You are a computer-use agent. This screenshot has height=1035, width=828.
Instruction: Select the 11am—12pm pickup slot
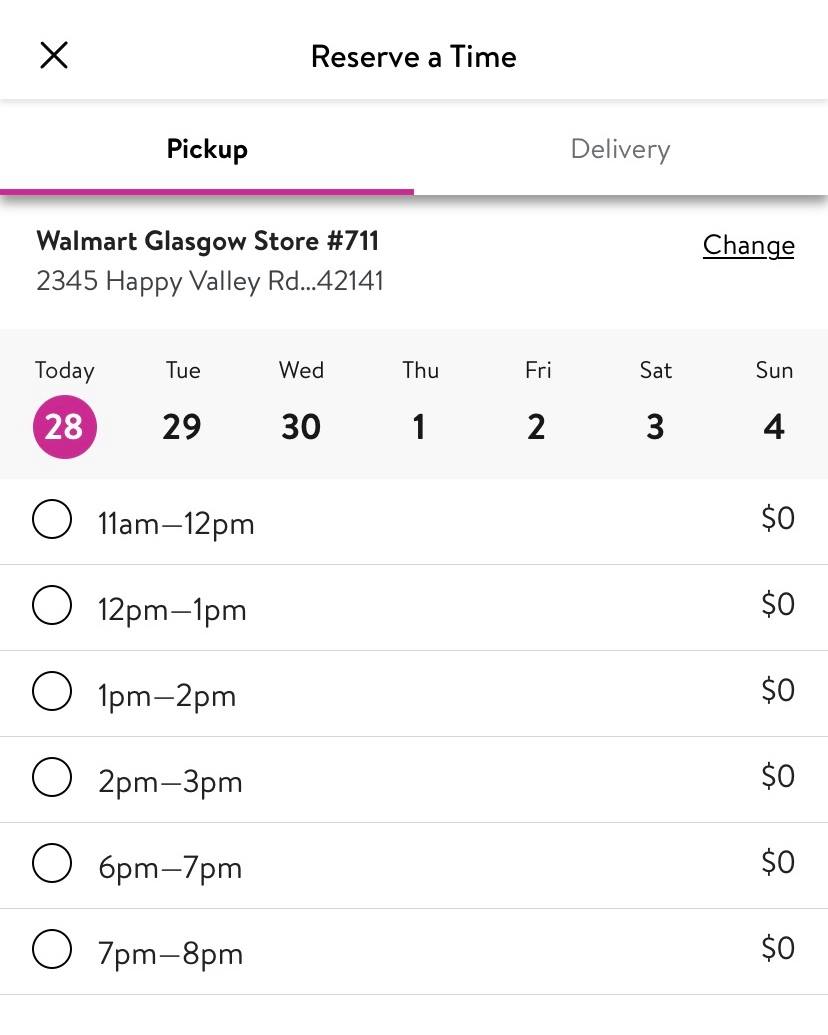point(52,520)
